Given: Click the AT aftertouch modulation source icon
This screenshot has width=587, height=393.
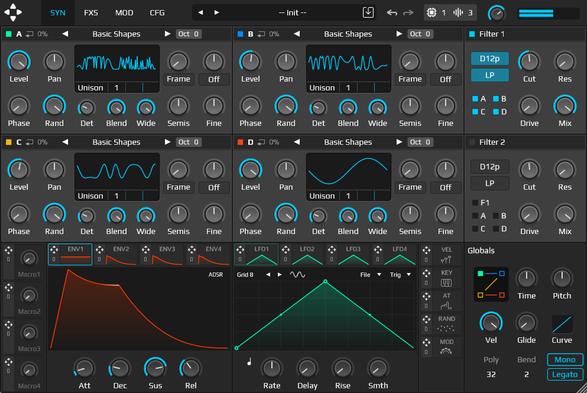Looking at the screenshot, I should click(x=446, y=306).
